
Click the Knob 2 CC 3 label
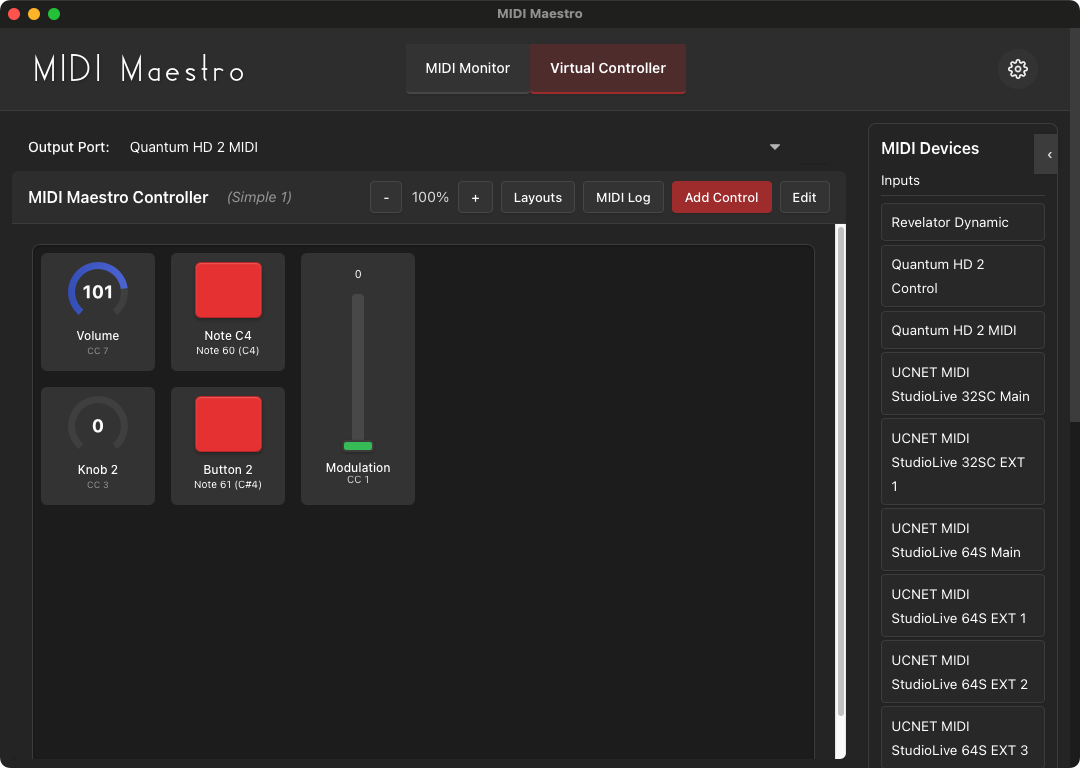[98, 485]
